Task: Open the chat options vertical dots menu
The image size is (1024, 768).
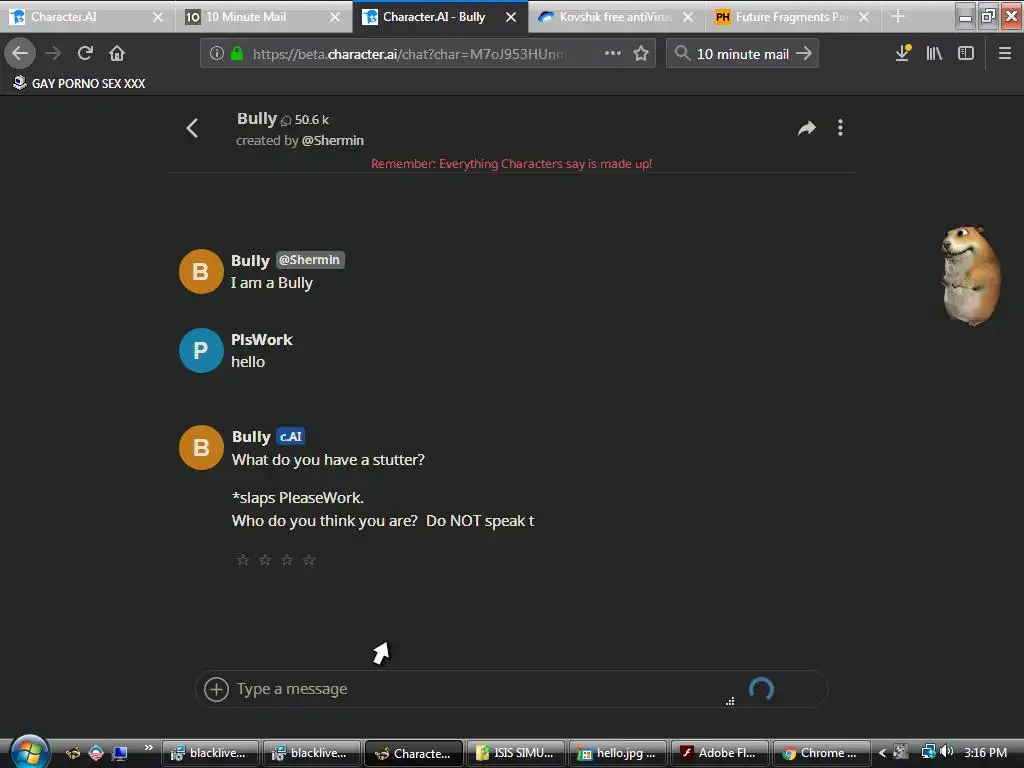Action: [840, 128]
